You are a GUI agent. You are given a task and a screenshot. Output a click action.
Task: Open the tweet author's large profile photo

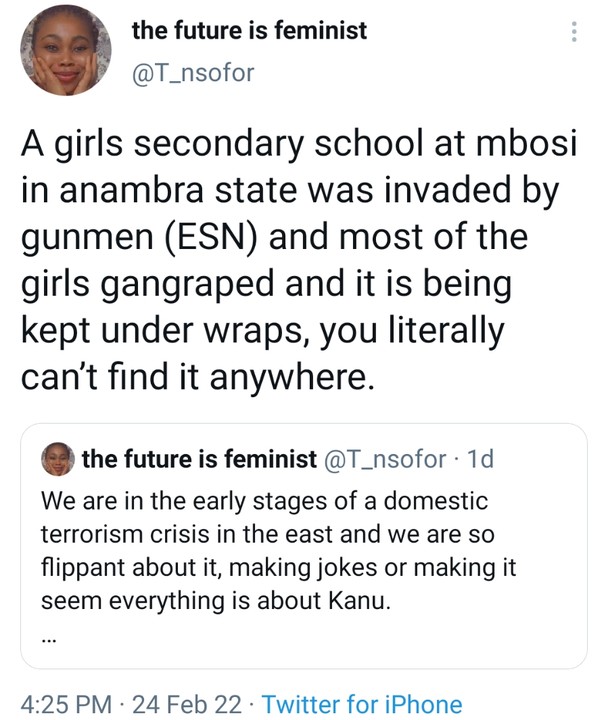coord(65,50)
